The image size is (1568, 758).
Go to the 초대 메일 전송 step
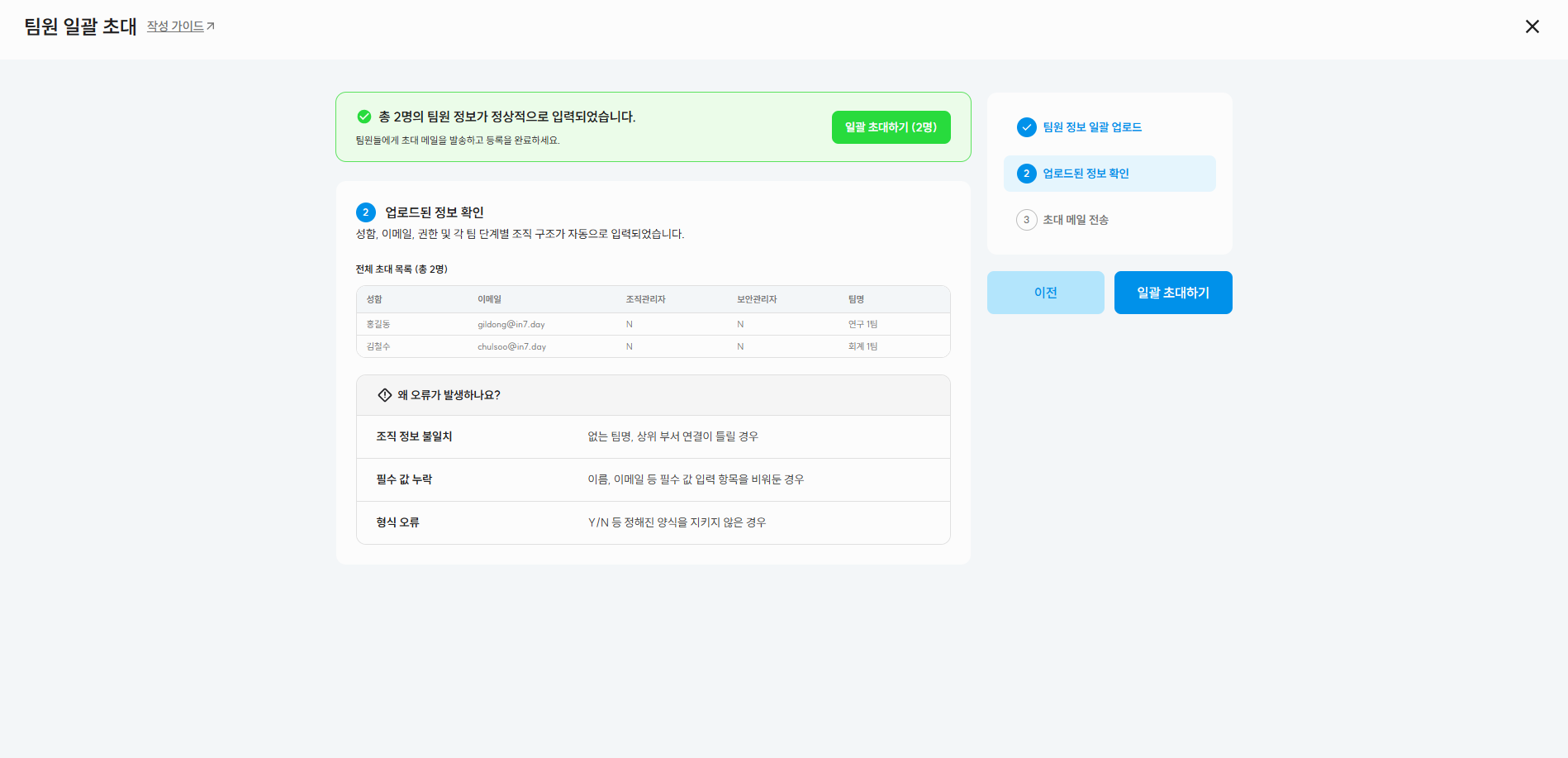[1075, 220]
